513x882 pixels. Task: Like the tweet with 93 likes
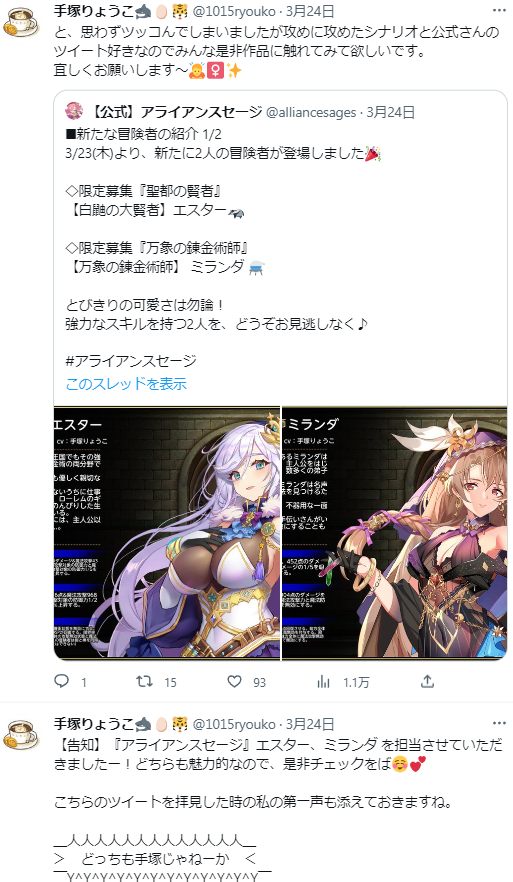pos(234,682)
